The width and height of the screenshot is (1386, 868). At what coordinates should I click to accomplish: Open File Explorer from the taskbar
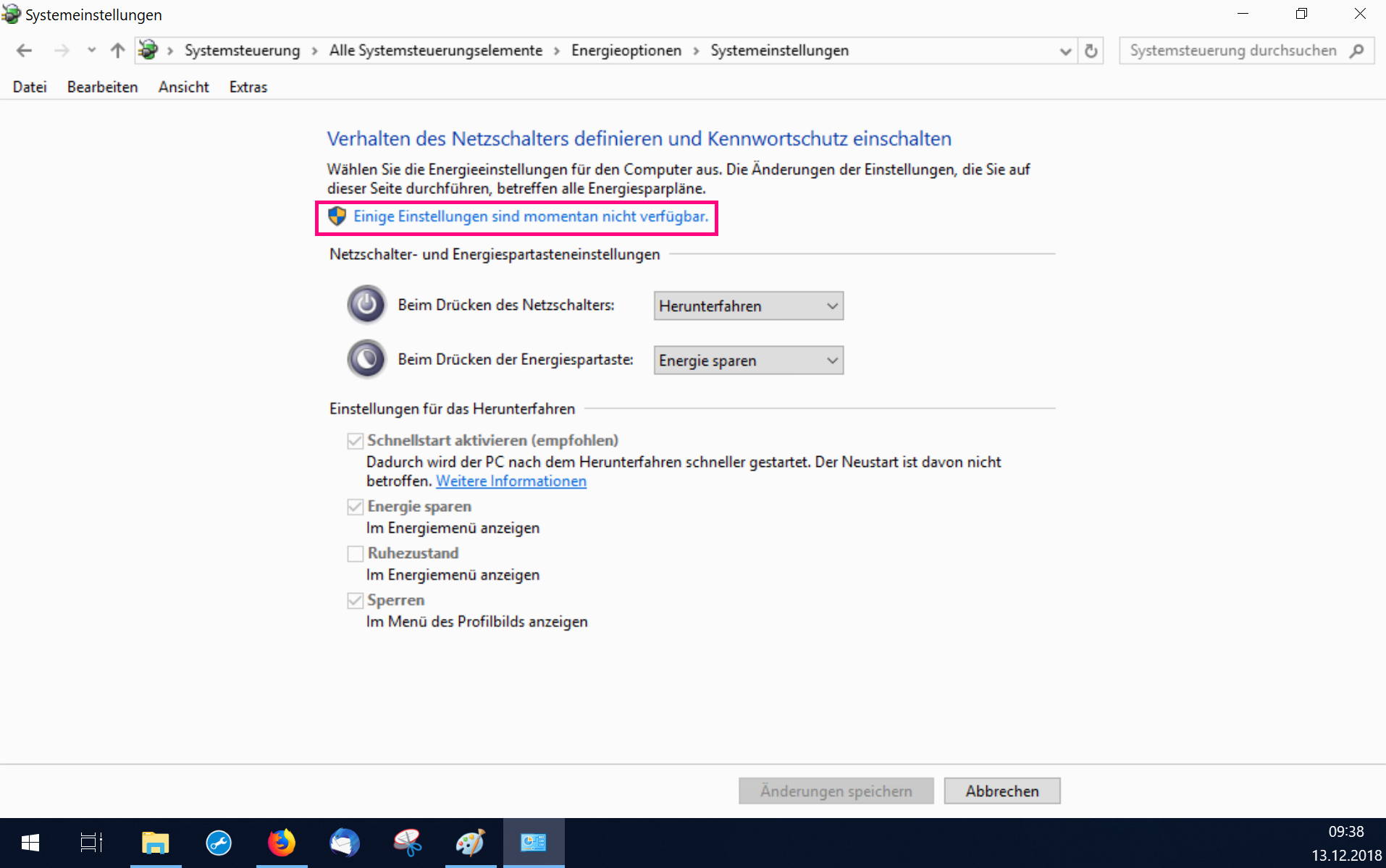click(155, 843)
